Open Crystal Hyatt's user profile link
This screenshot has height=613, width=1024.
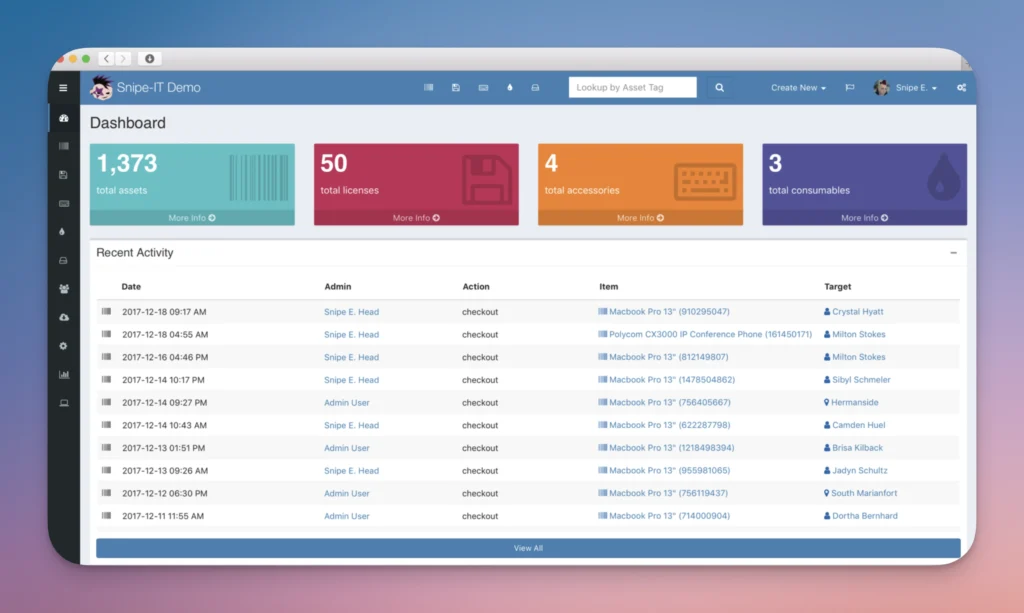coord(857,312)
